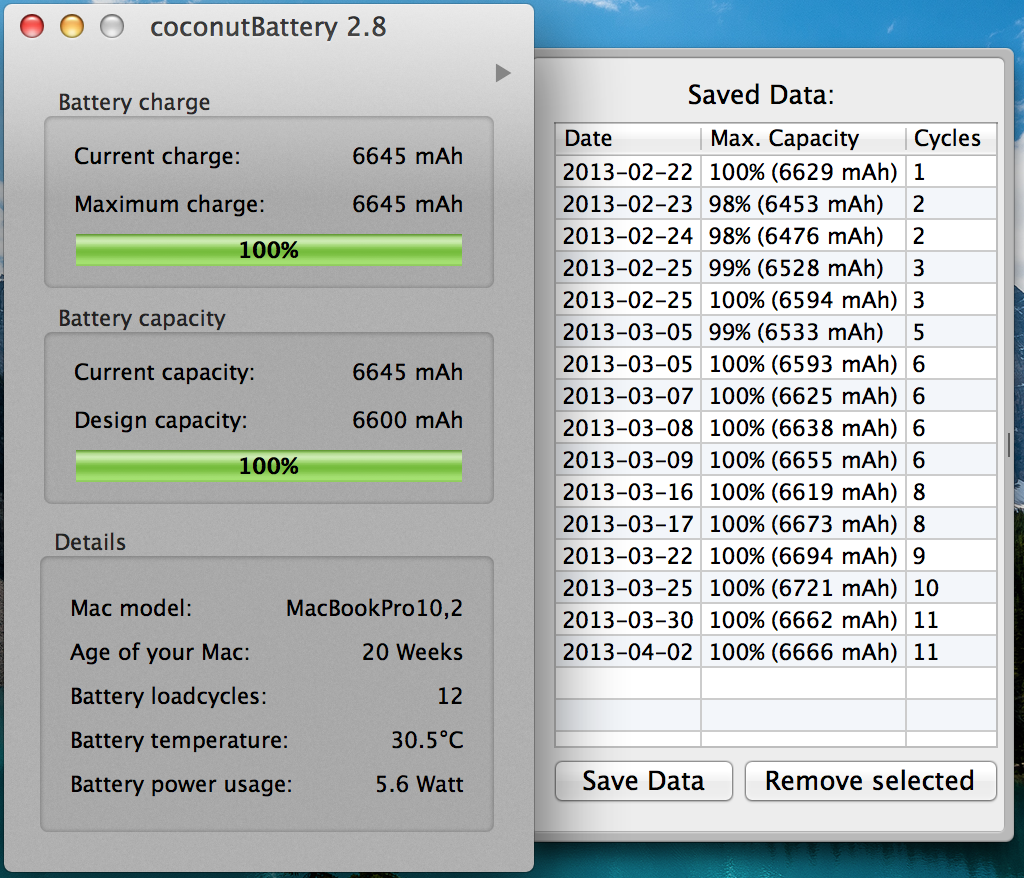Click the coconutBattery 2.8 window title
Screen dimensions: 1024x878
point(268,27)
